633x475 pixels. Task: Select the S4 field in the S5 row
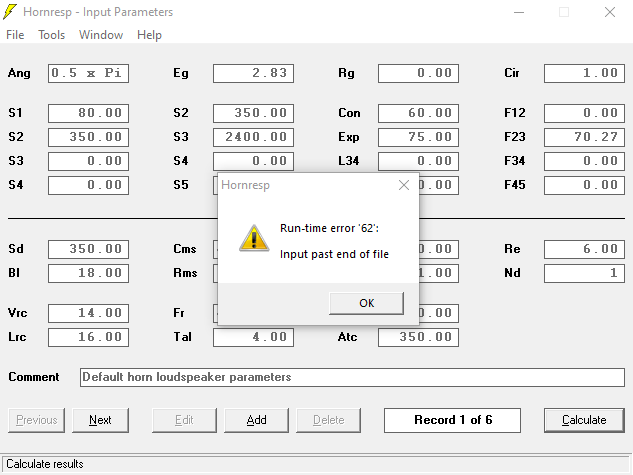(x=88, y=185)
